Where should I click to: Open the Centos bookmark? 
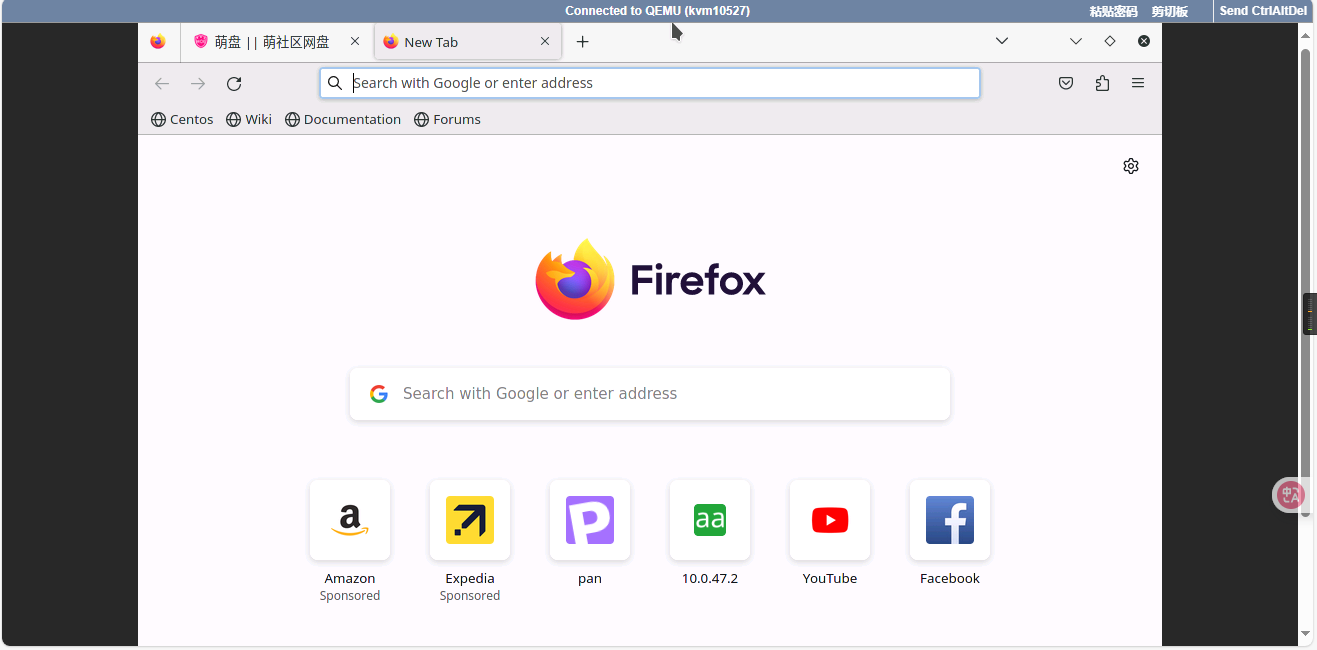(x=182, y=119)
